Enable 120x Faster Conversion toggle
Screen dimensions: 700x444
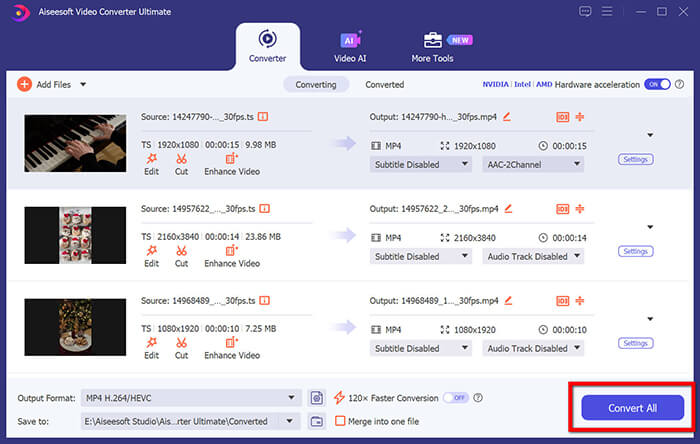pyautogui.click(x=455, y=397)
